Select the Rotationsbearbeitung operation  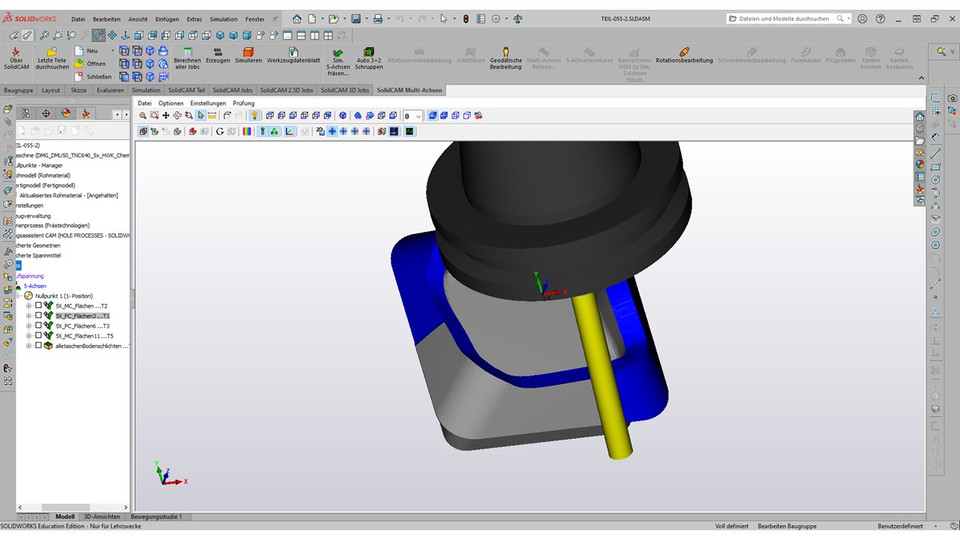coord(684,55)
